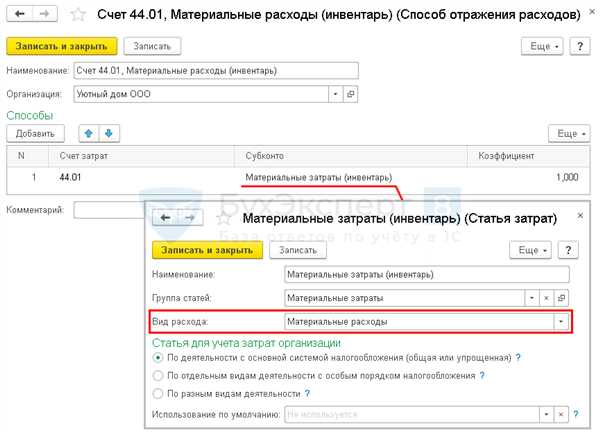Click Добавить to add a method

(x=35, y=134)
